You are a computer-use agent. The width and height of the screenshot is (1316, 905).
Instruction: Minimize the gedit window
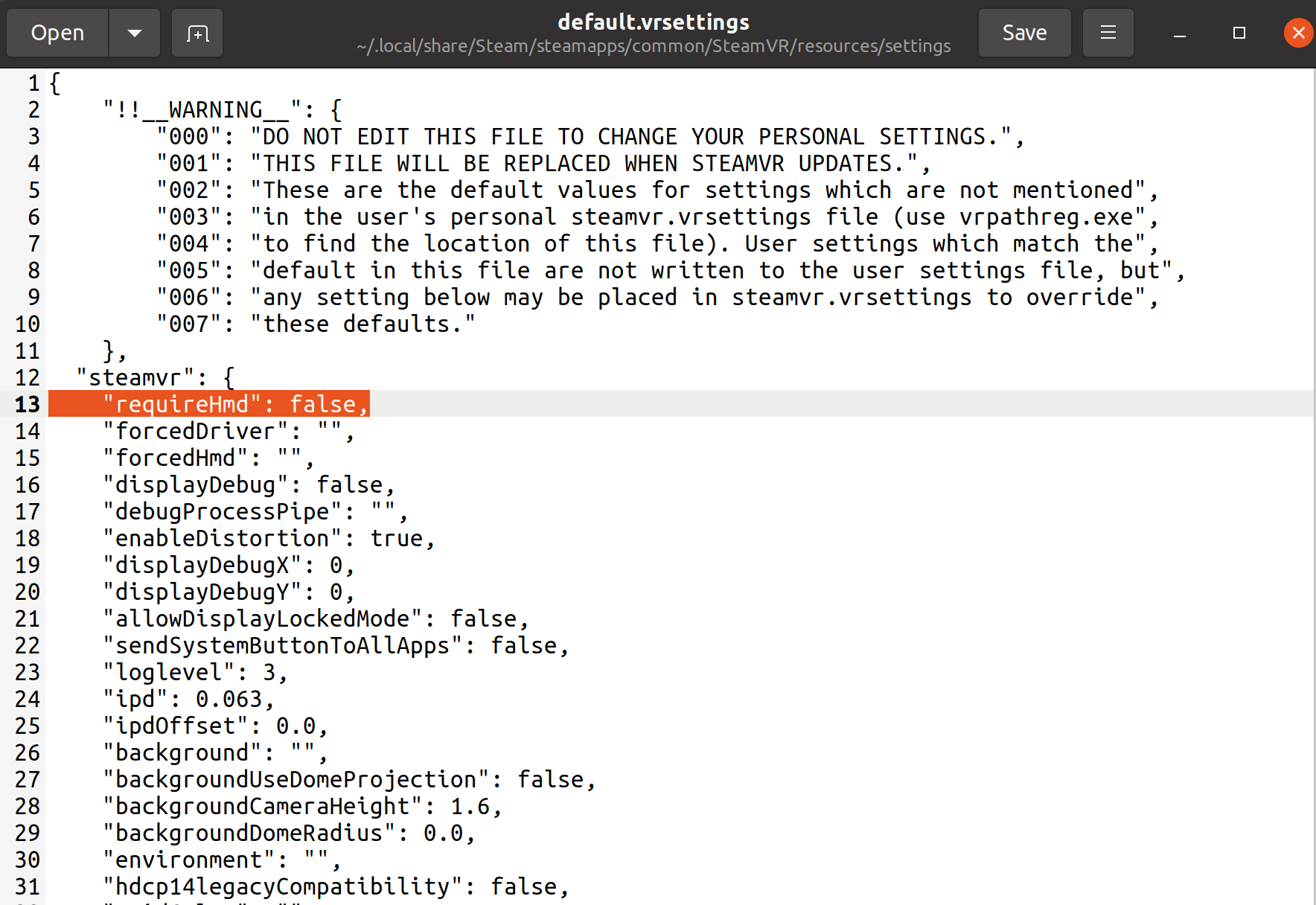[x=1180, y=33]
